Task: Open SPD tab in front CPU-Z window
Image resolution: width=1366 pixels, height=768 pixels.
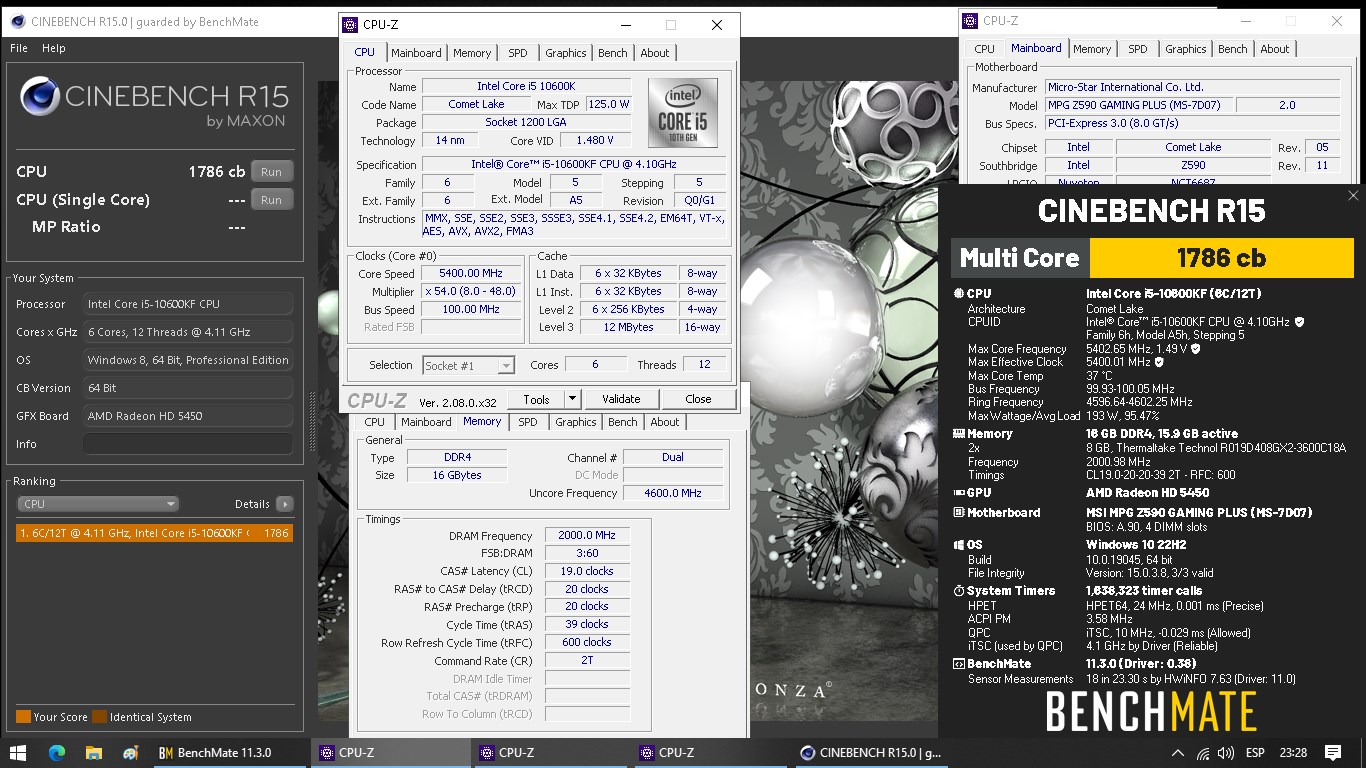Action: coord(517,53)
